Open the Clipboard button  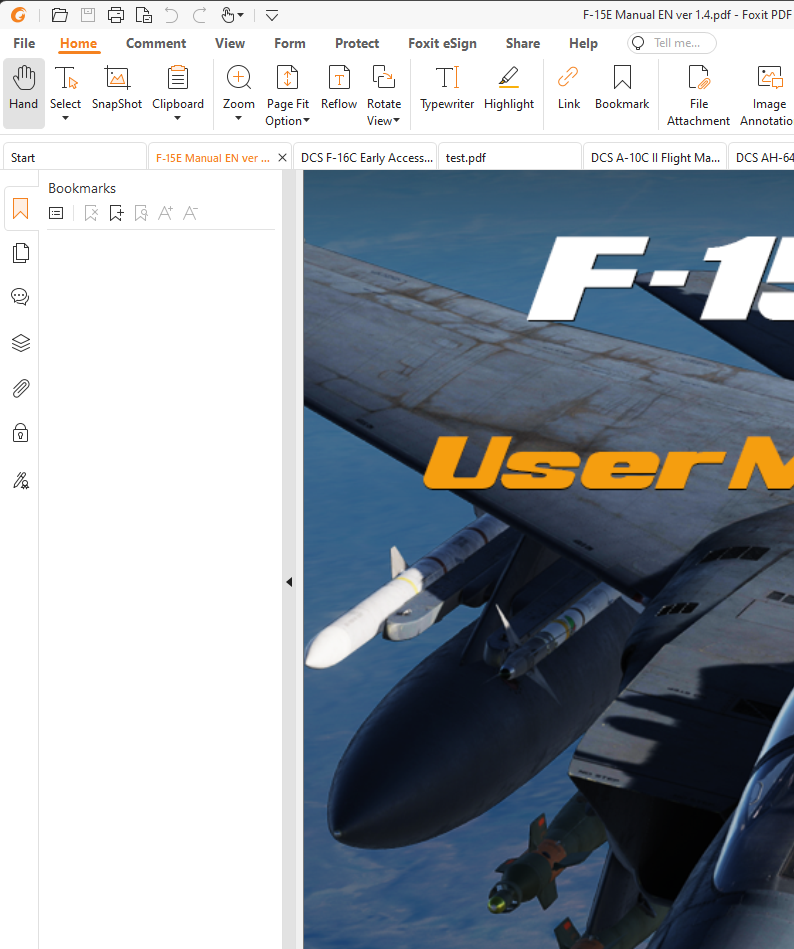178,88
